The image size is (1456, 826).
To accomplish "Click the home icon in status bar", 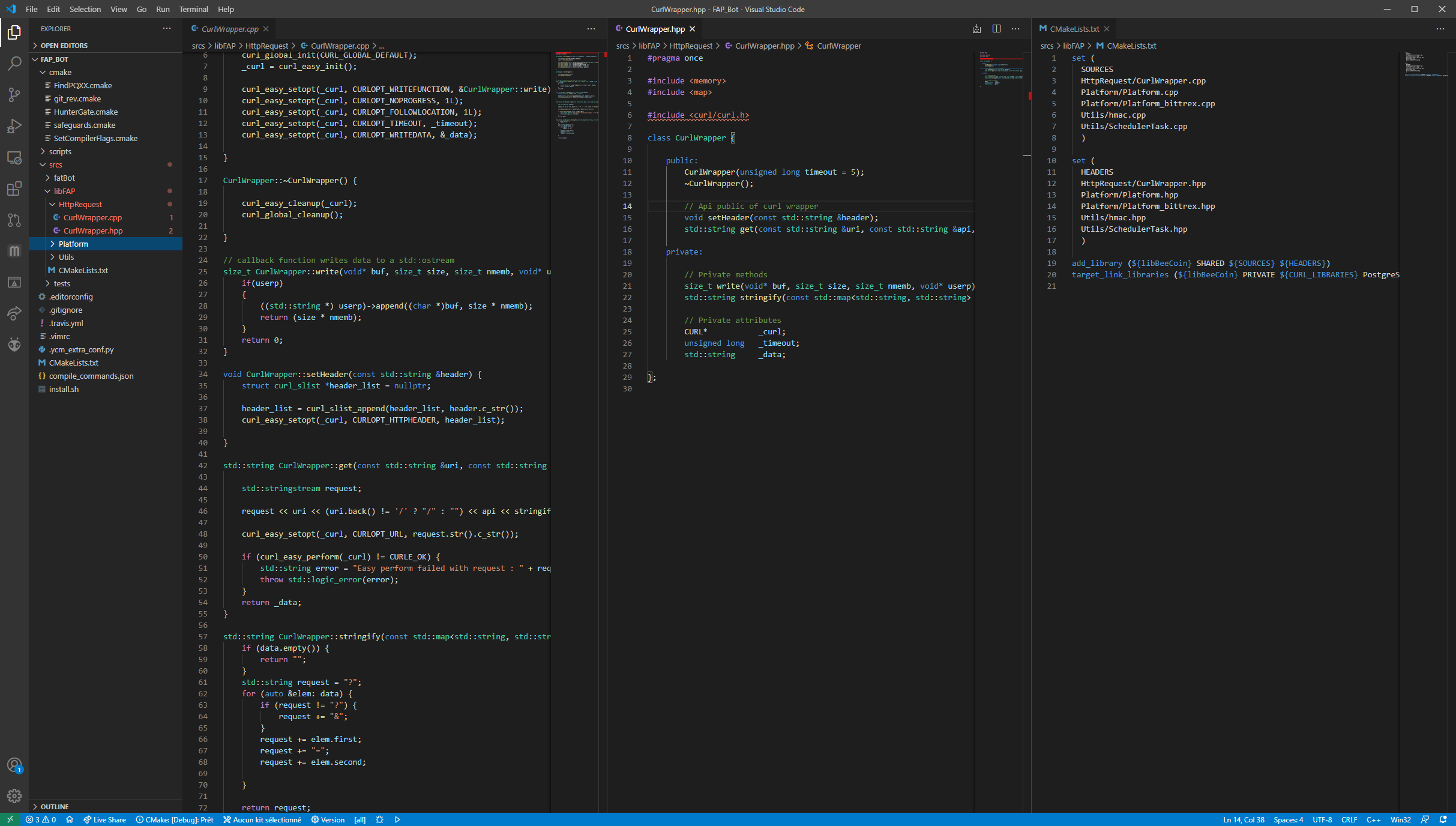I will pyautogui.click(x=70, y=819).
